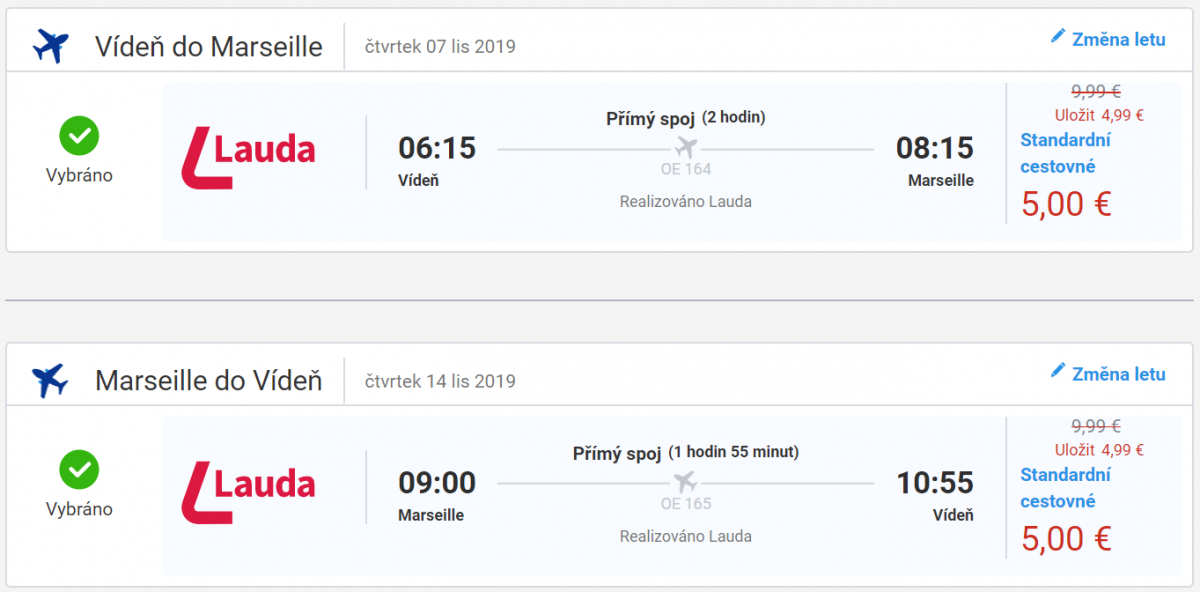Screen dimensions: 1200x592
Task: Click the čtvrtek 14 lis 2019 date
Action: (440, 381)
